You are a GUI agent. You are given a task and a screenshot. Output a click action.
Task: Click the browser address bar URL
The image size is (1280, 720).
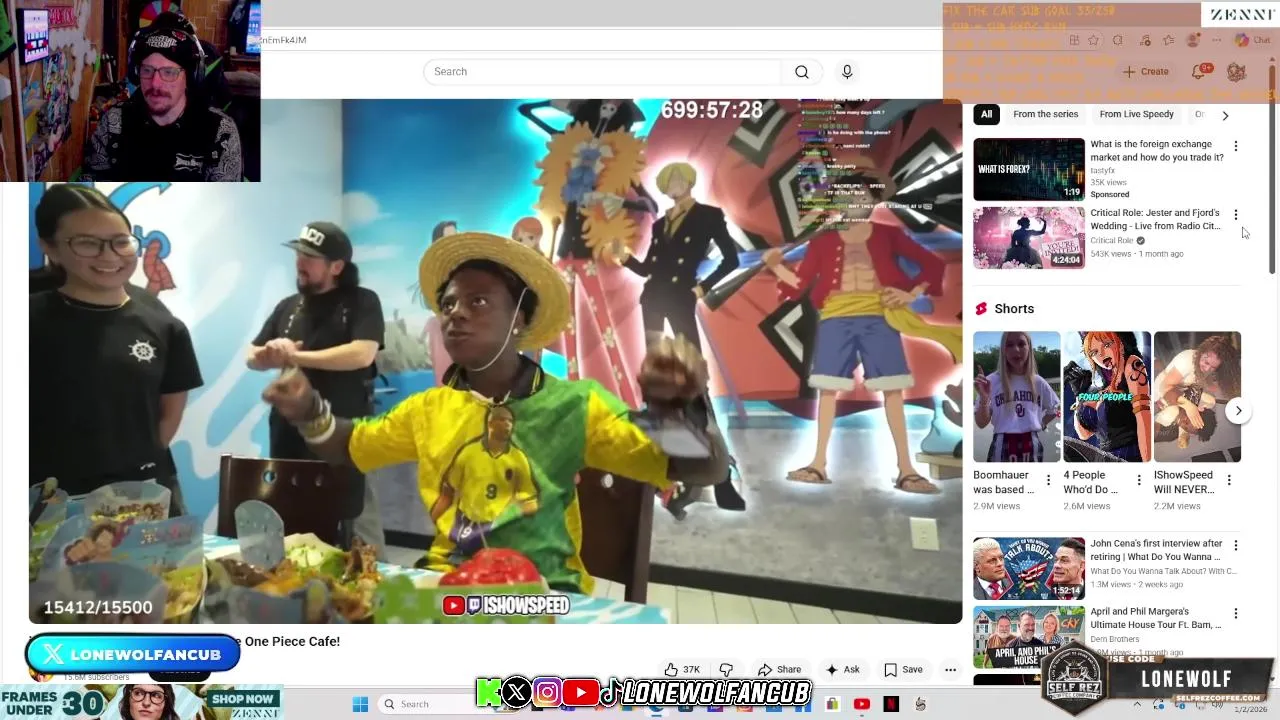pos(283,40)
